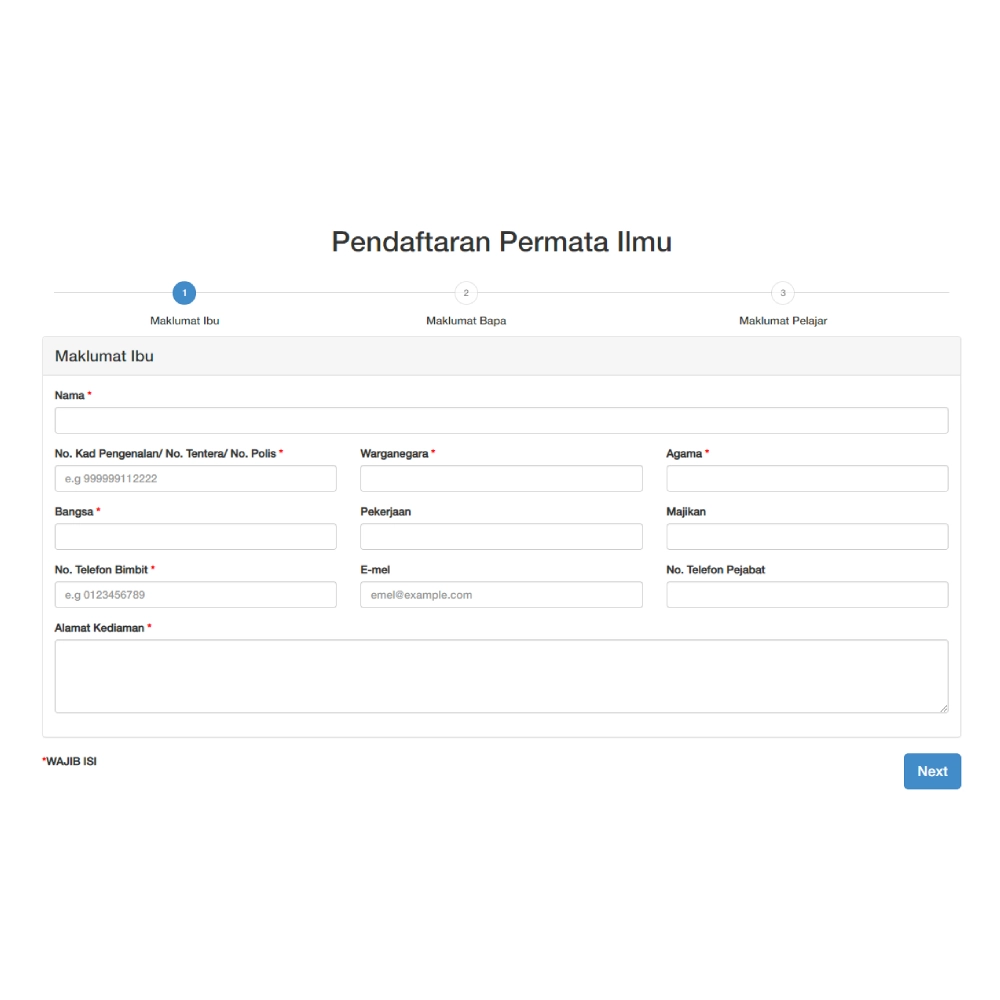Image resolution: width=1000 pixels, height=1000 pixels.
Task: Open the Maklumat Pelajar step label
Action: [783, 320]
